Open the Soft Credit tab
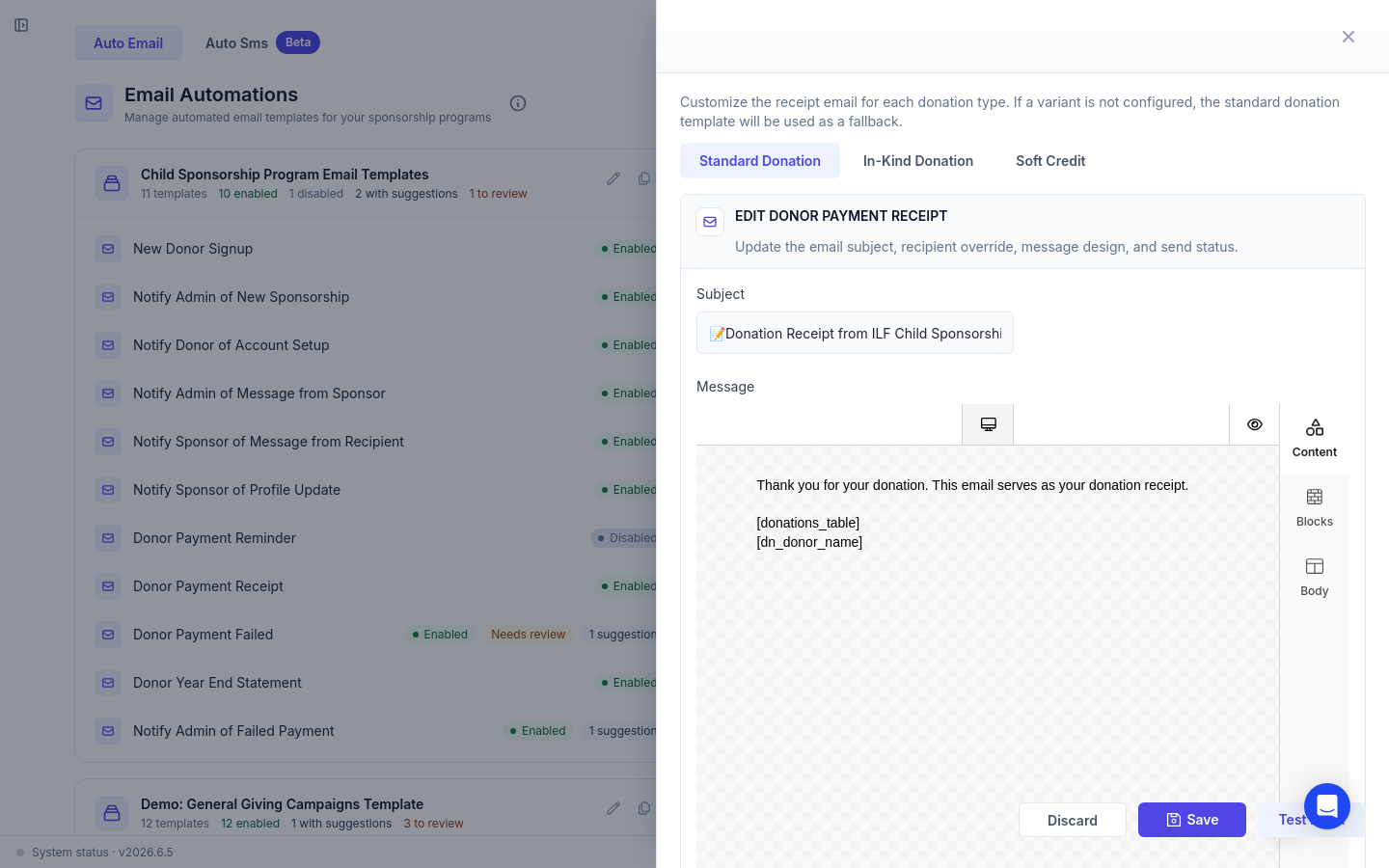 (1050, 161)
